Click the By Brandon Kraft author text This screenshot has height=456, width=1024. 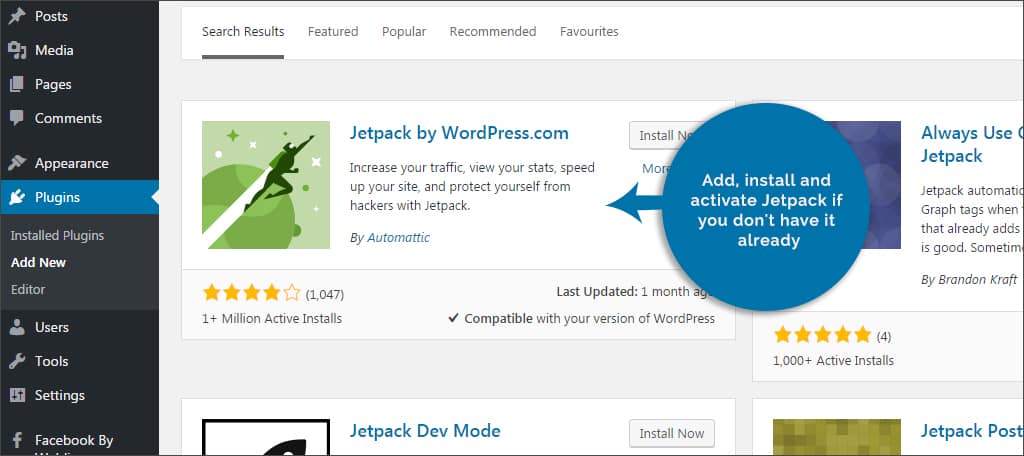point(969,280)
